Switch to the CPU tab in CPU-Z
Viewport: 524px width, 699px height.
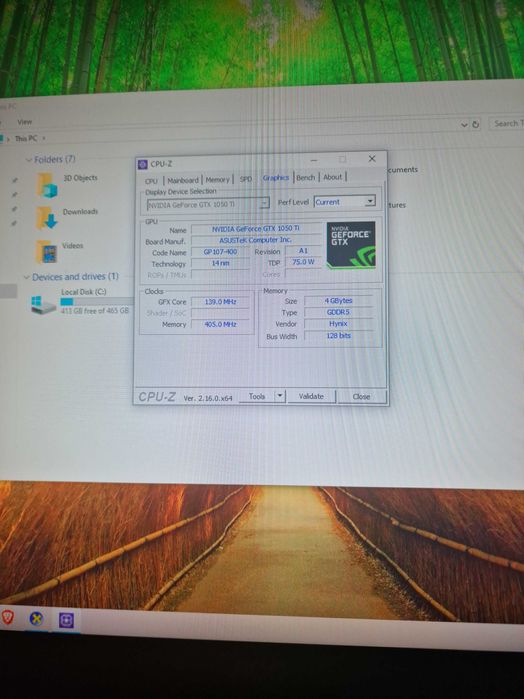(x=151, y=181)
